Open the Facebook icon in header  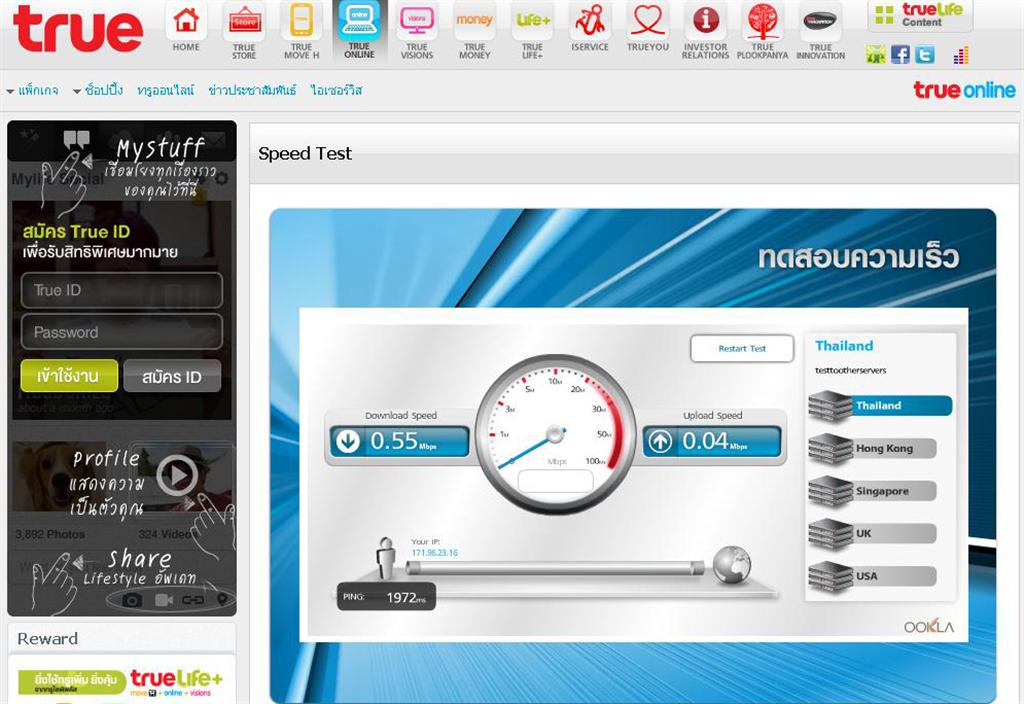tap(900, 55)
